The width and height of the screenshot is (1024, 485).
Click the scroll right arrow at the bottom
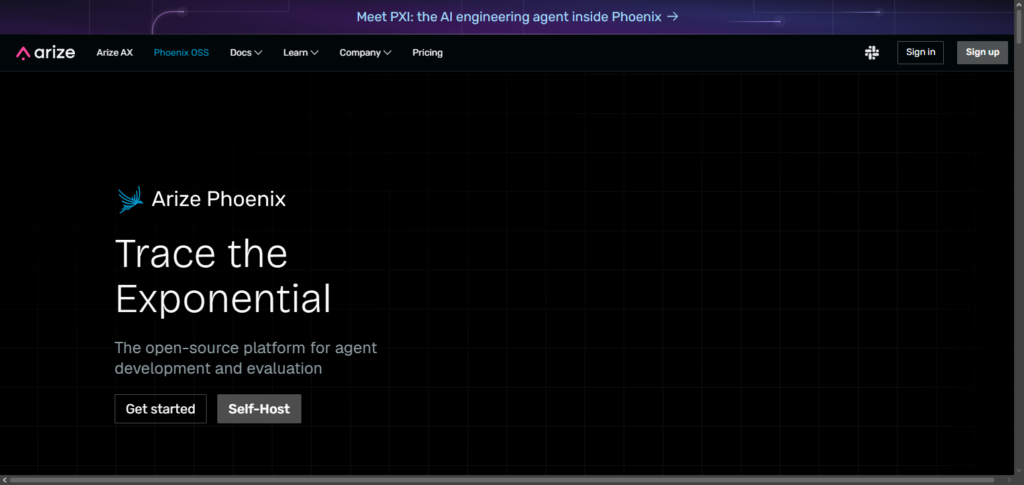point(1010,480)
